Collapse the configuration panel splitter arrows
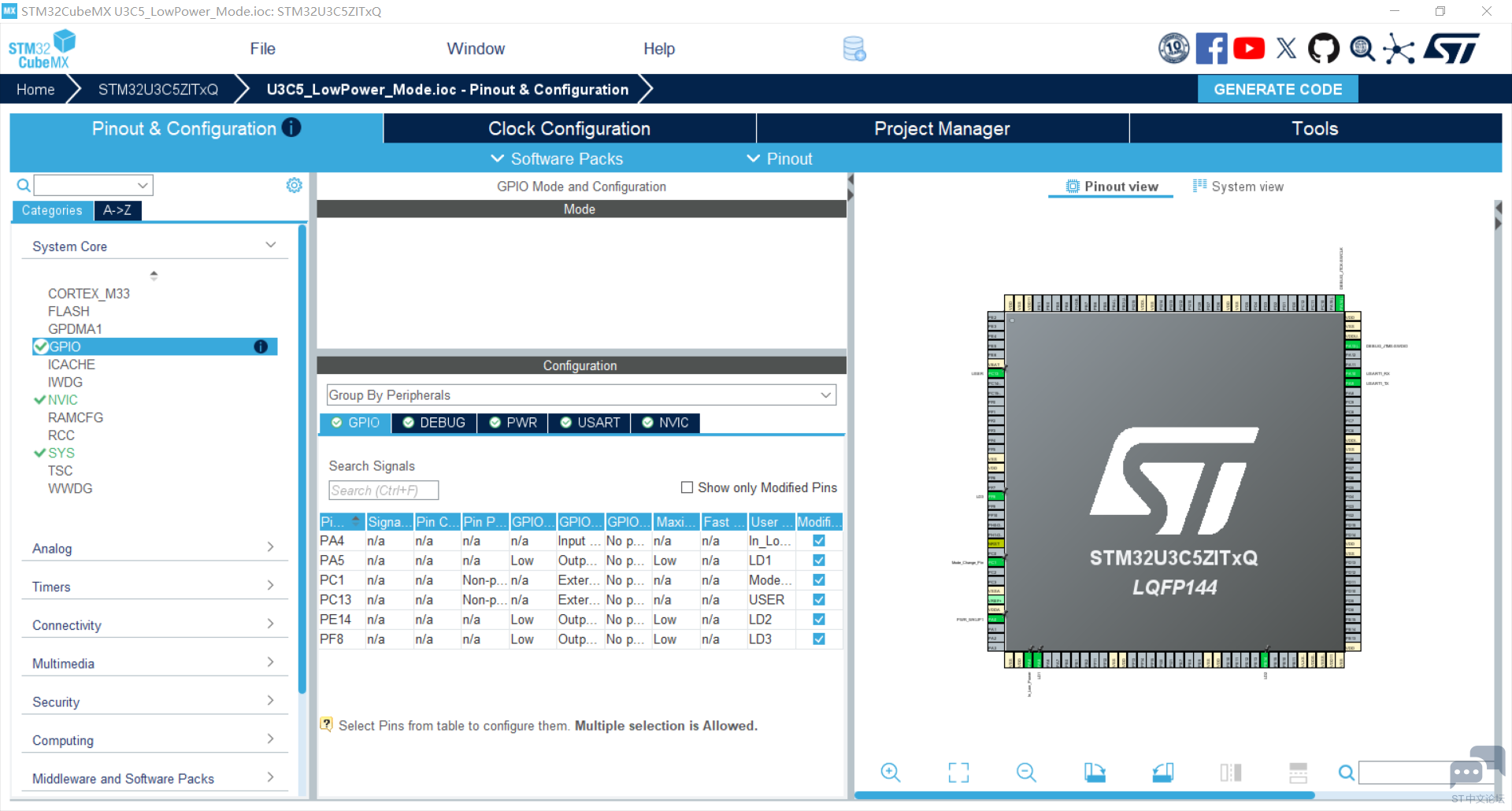 click(x=850, y=187)
